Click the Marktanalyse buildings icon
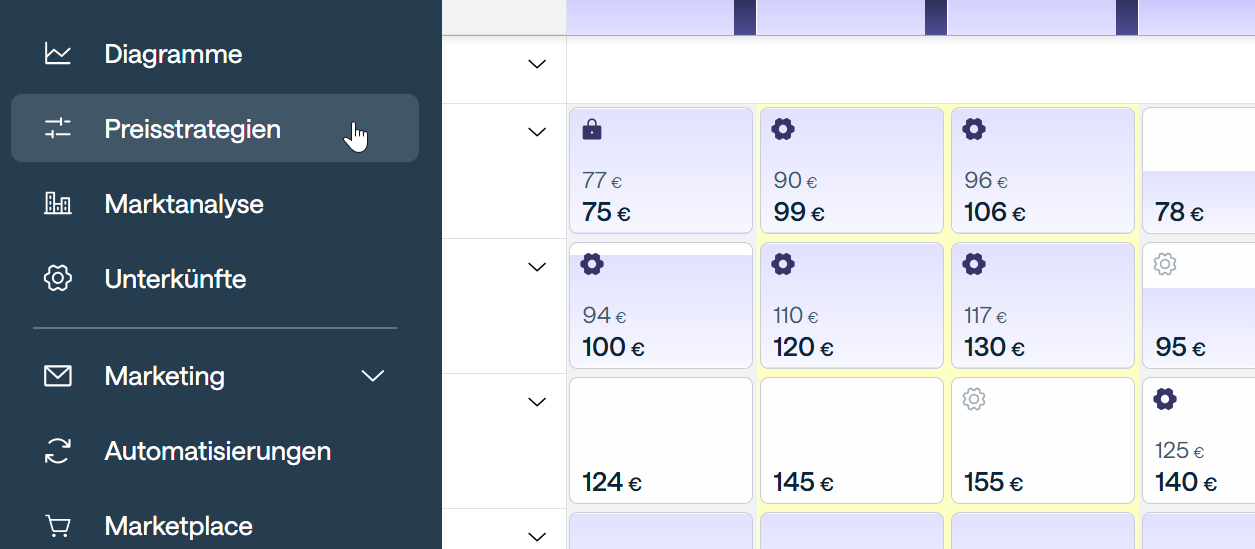The image size is (1255, 549). 58,204
